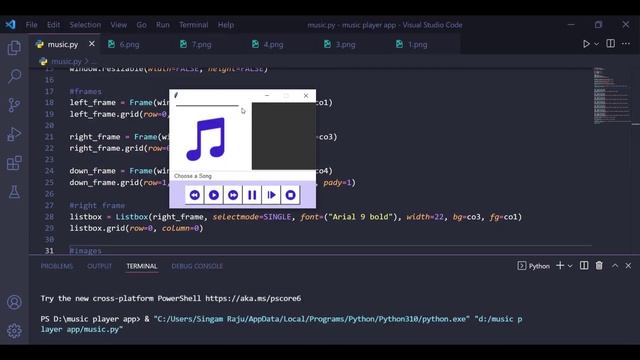Viewport: 640px width, 360px height.
Task: Click the listbox.grid code line
Action: point(136,228)
